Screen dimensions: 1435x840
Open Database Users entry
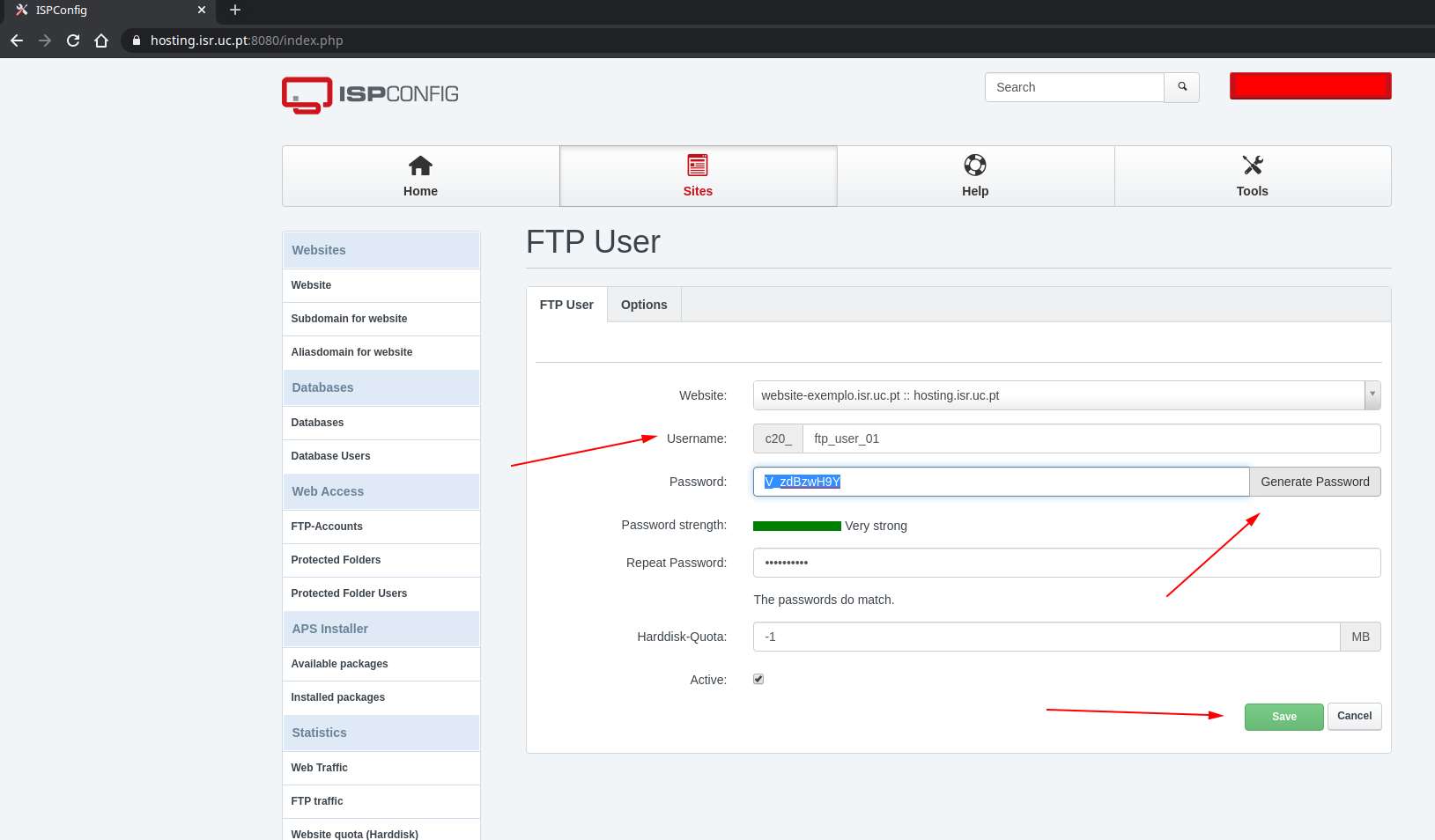[x=381, y=456]
